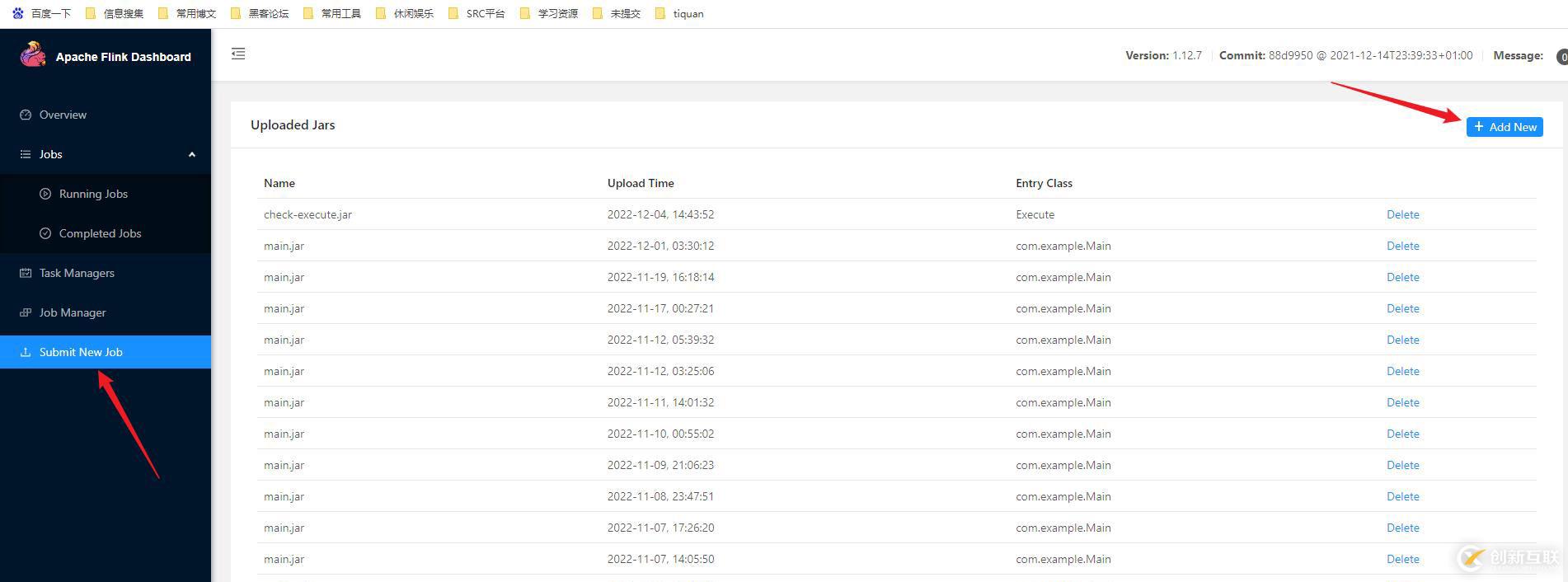
Task: Go to Job Manager
Action: (106, 312)
